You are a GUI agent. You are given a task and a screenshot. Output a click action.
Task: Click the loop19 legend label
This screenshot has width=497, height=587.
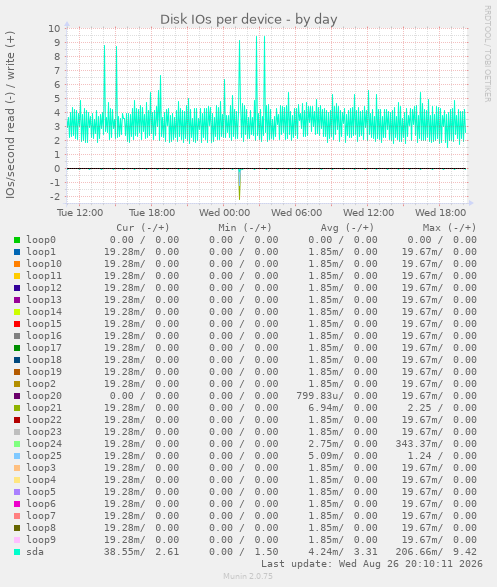pos(44,372)
